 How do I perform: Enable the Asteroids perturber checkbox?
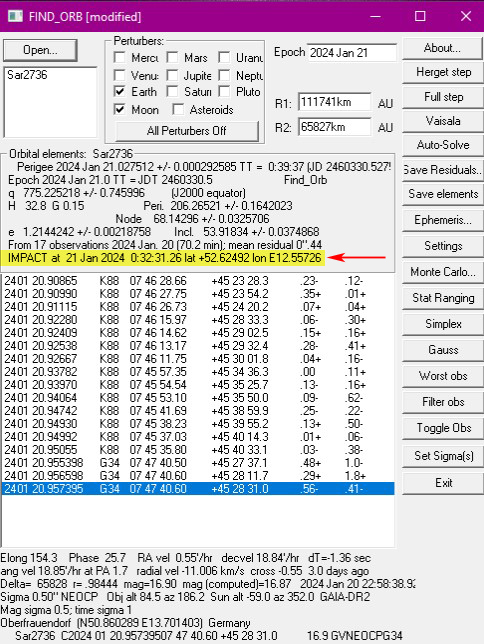click(x=178, y=110)
